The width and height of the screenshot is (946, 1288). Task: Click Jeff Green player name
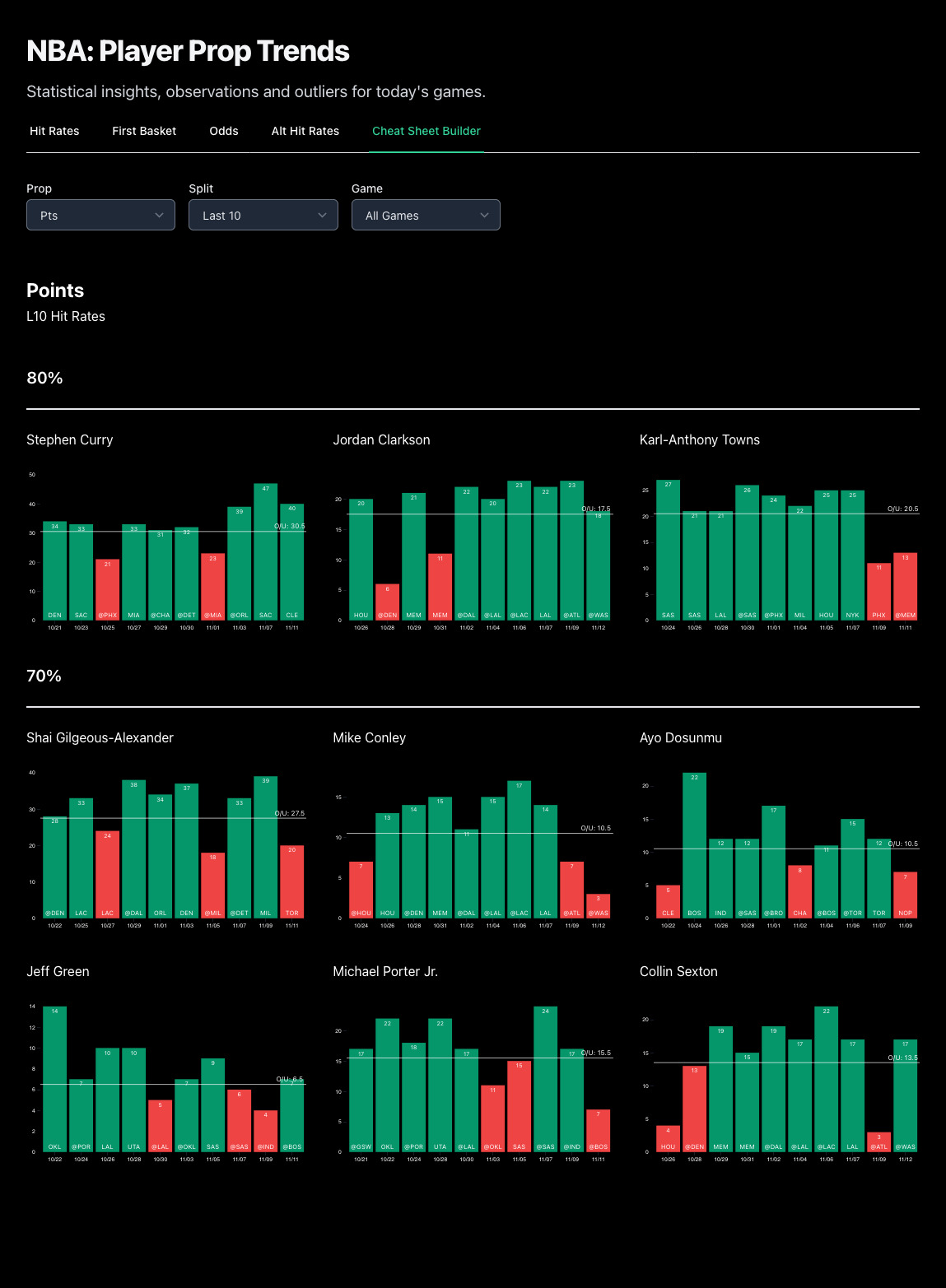[58, 971]
